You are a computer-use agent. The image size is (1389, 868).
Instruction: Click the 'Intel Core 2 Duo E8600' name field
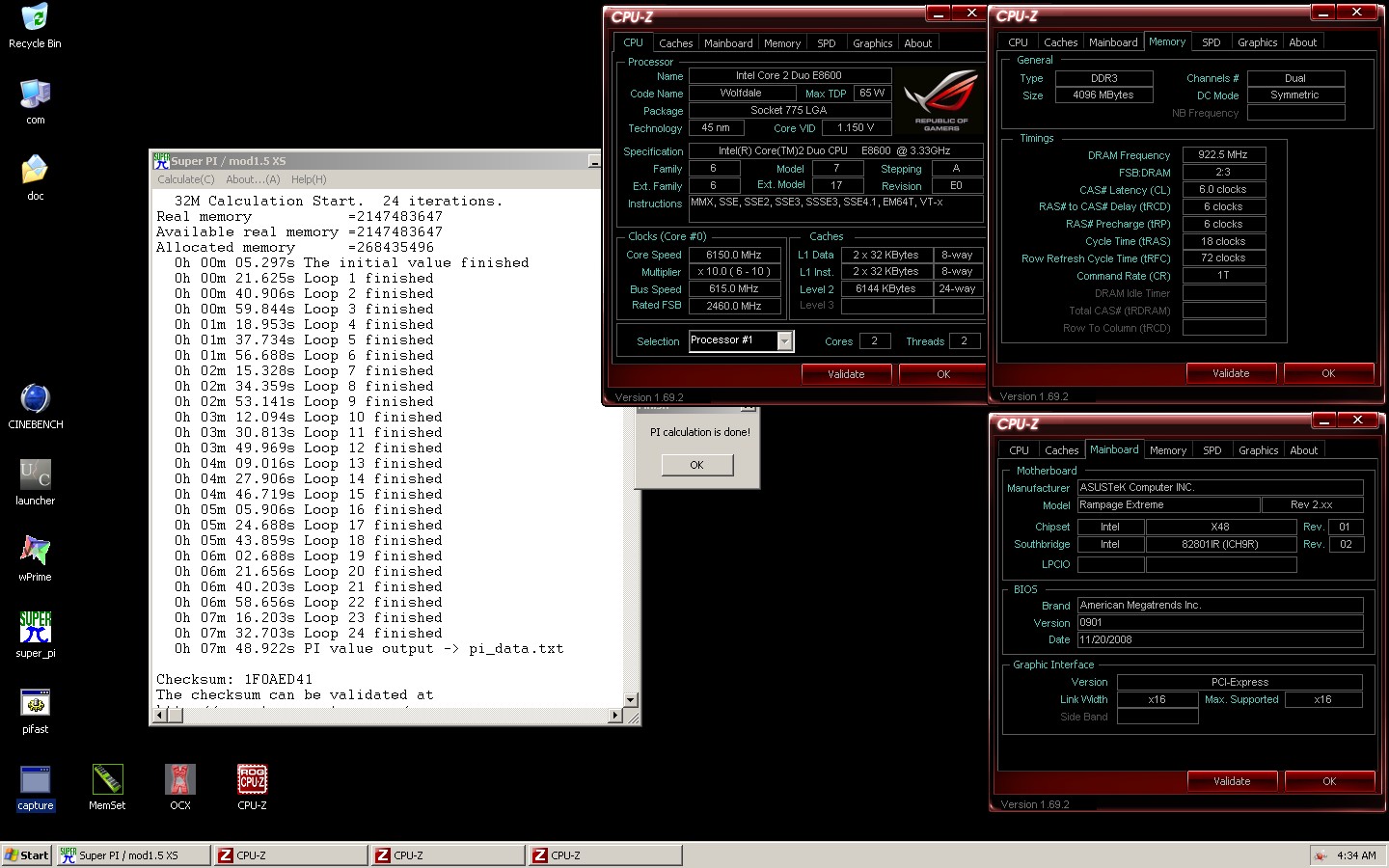pos(789,75)
